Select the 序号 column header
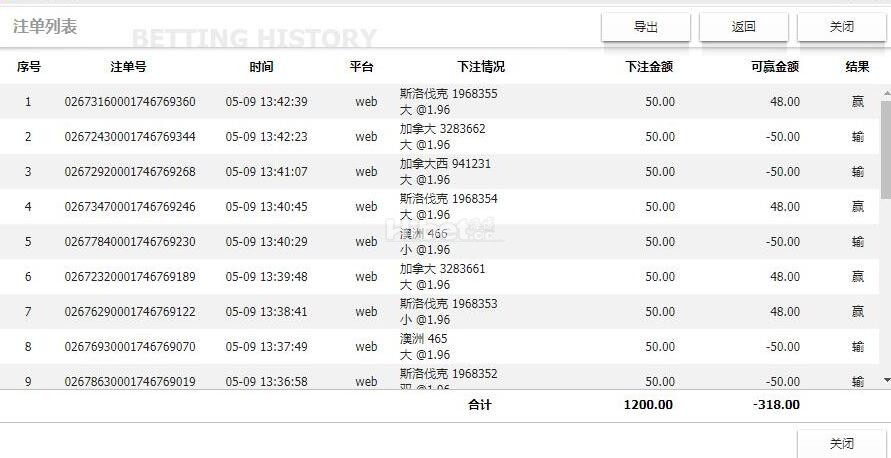 [28, 67]
